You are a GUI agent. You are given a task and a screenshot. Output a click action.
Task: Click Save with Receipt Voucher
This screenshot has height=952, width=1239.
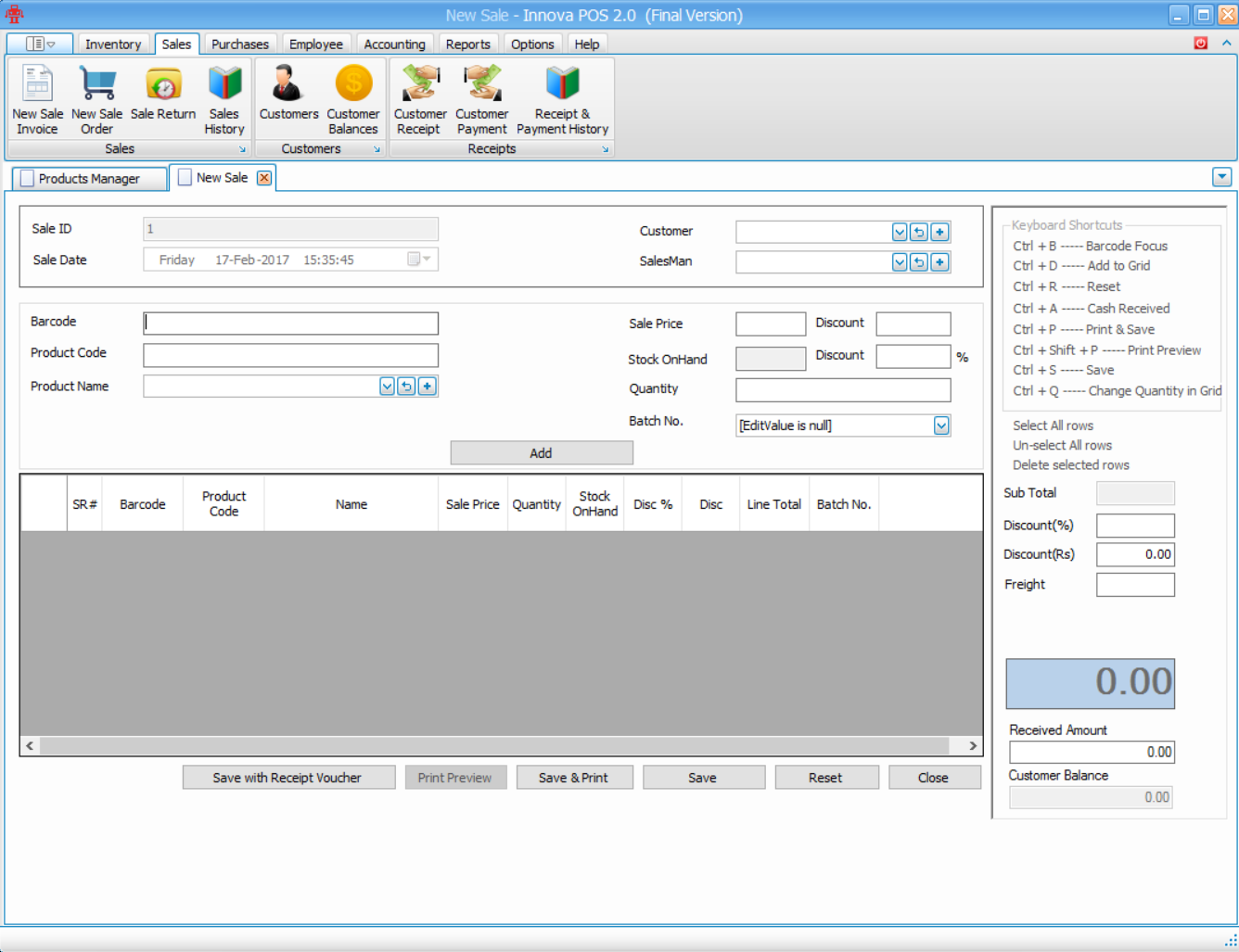point(288,778)
